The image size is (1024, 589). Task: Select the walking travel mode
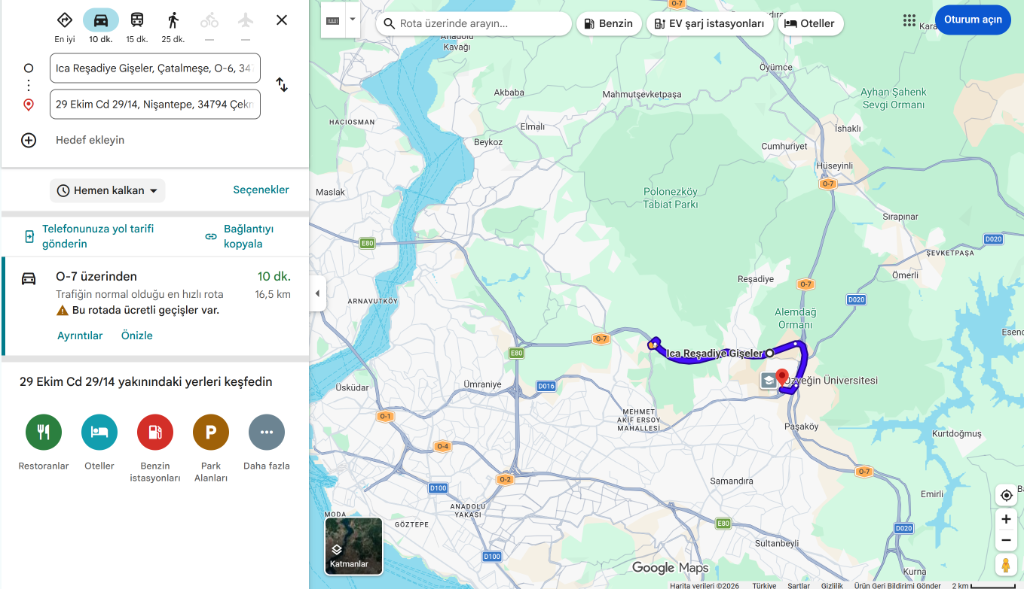click(173, 20)
